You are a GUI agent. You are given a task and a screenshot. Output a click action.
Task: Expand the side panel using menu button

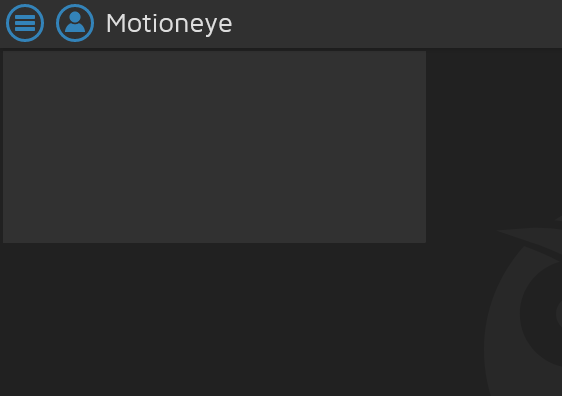click(25, 23)
